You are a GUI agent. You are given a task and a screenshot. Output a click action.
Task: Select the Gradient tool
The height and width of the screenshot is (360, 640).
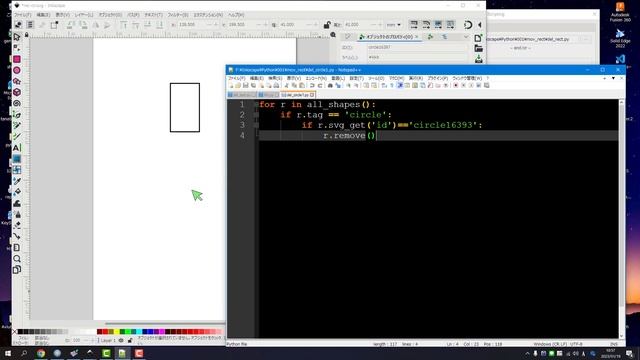click(x=17, y=159)
